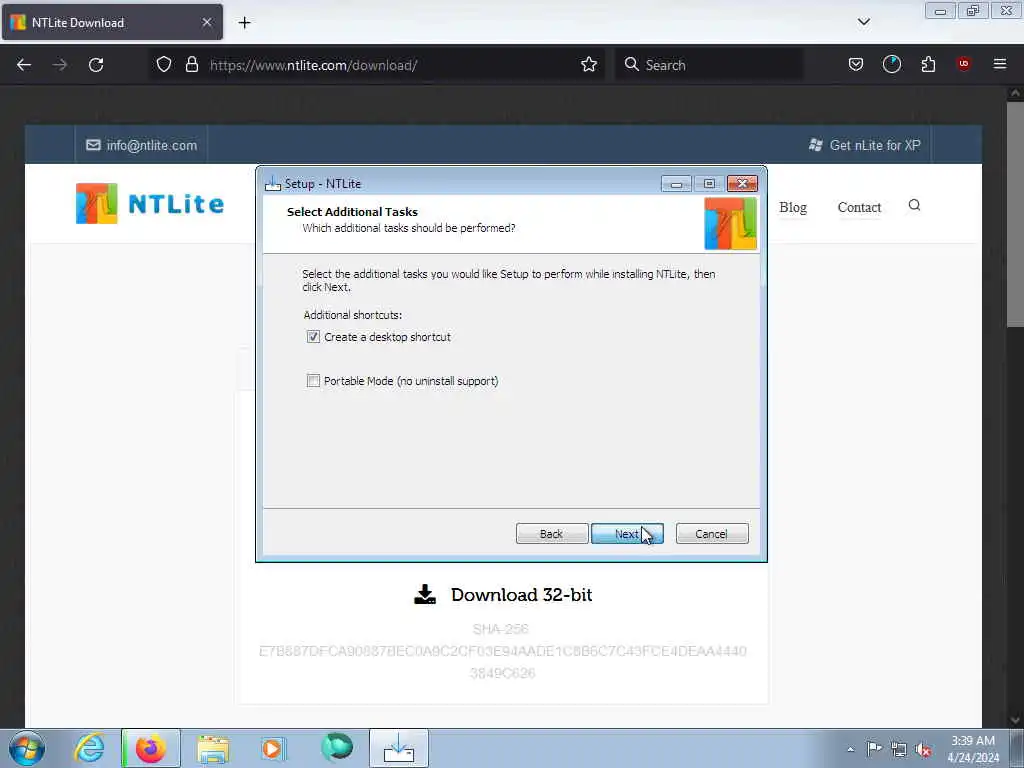This screenshot has width=1024, height=768.
Task: Launch Internet Explorer from taskbar
Action: click(x=90, y=748)
